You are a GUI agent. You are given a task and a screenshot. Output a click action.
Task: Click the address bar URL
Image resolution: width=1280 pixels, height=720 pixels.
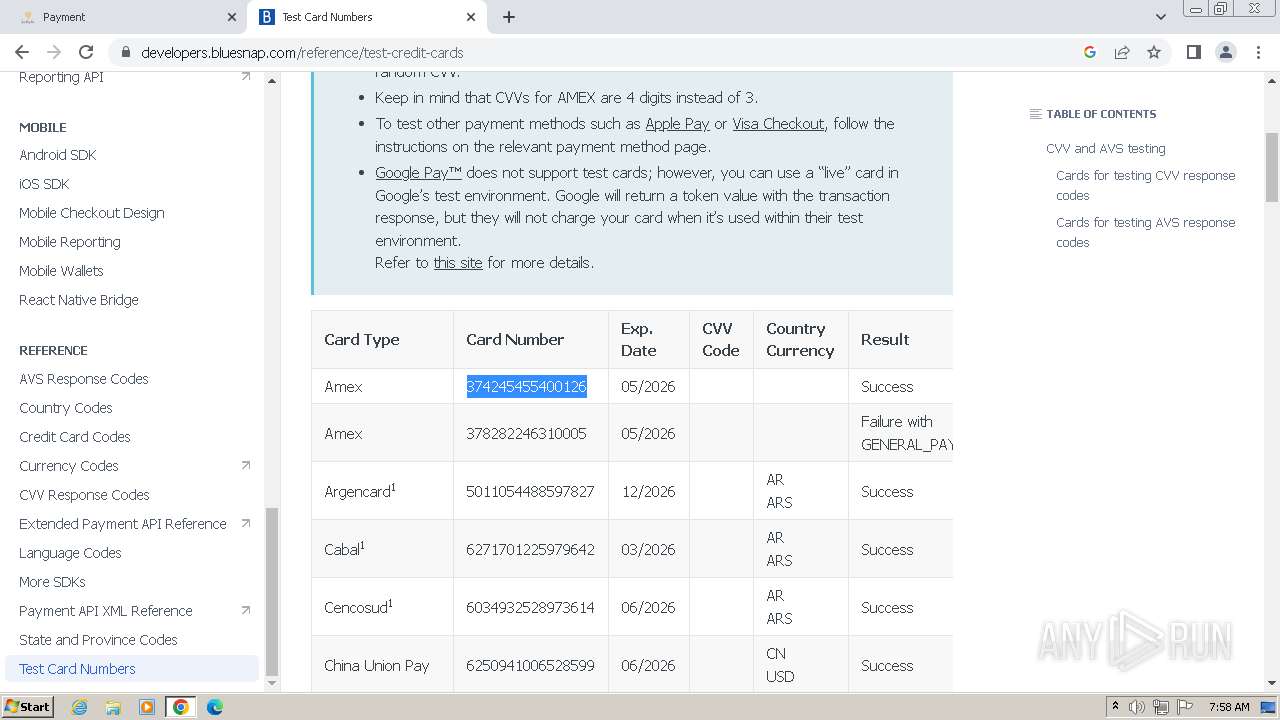click(x=302, y=53)
